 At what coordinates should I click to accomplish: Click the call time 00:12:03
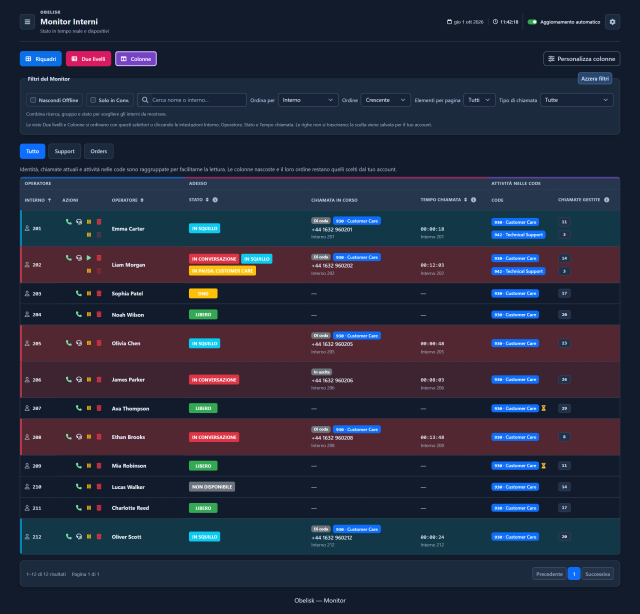(x=432, y=265)
